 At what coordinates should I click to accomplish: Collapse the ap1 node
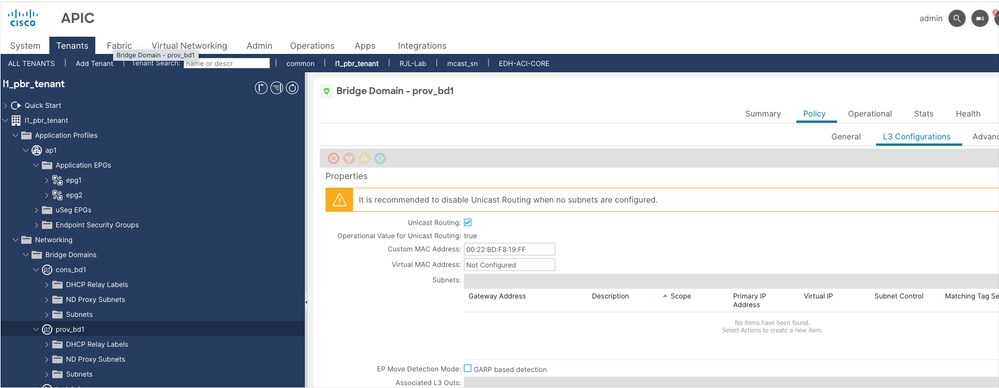click(25, 150)
